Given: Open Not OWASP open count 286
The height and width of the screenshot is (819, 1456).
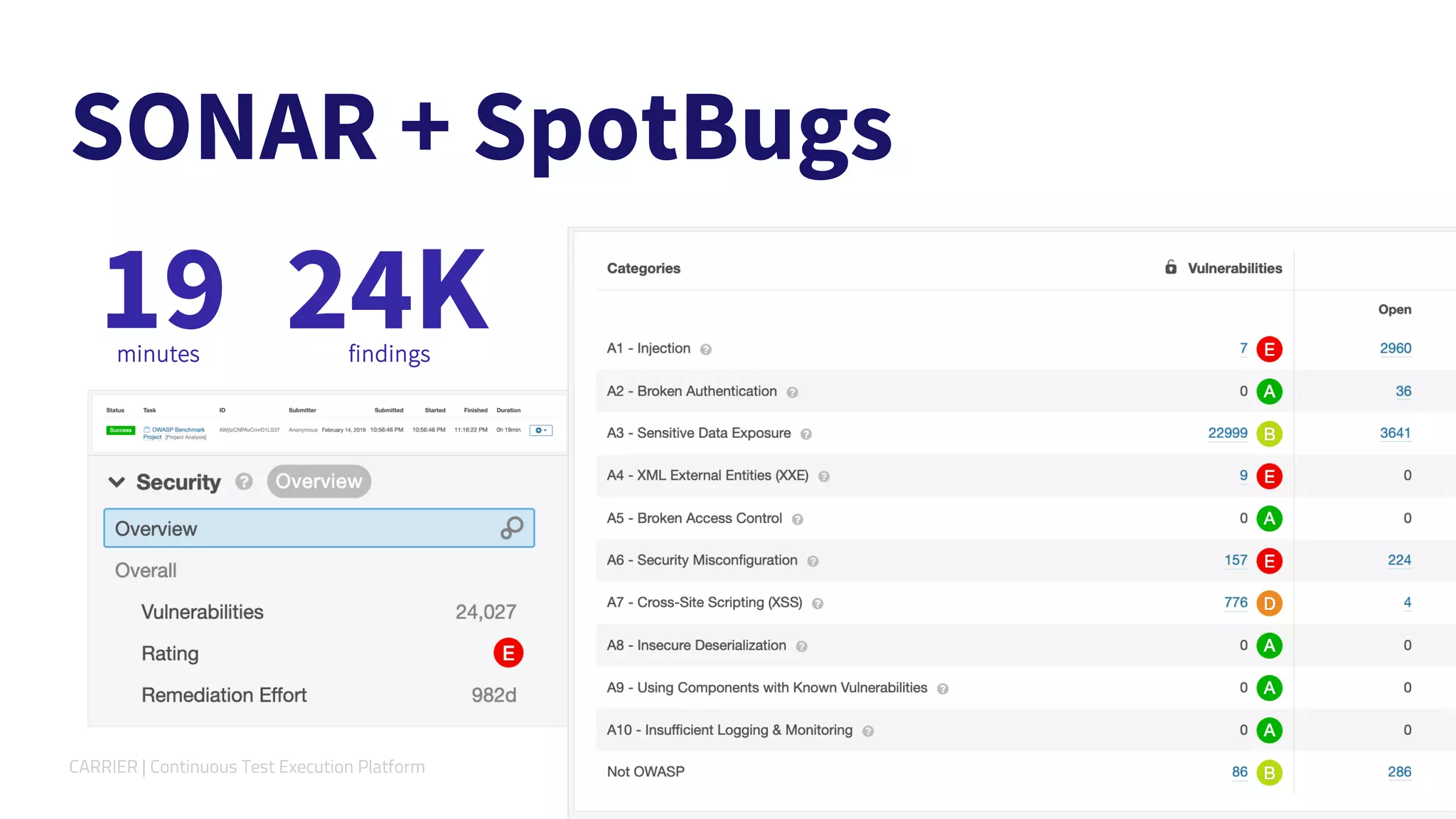Looking at the screenshot, I should (1399, 772).
